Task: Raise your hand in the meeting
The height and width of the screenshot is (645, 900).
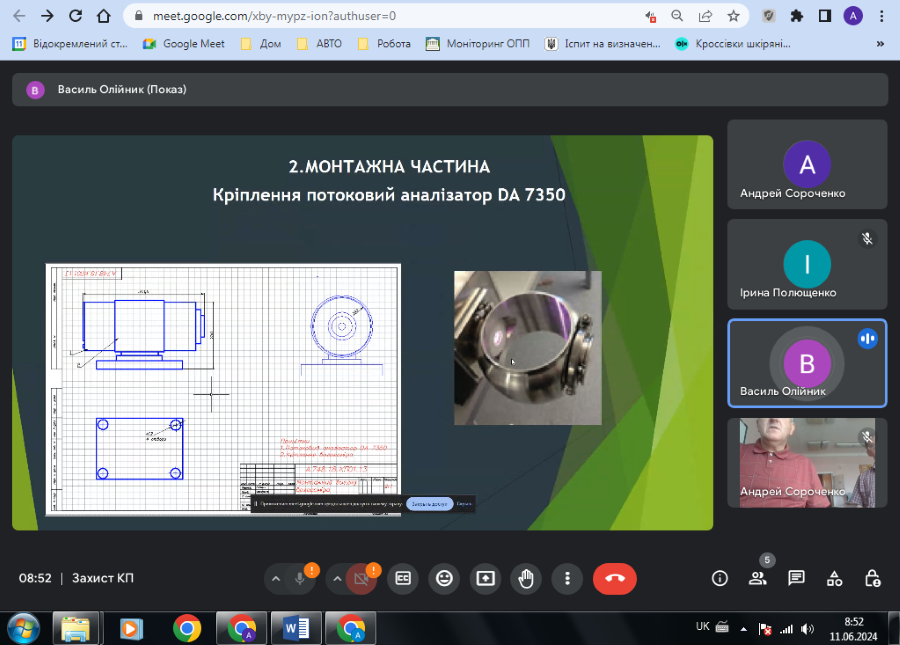Action: pos(526,578)
